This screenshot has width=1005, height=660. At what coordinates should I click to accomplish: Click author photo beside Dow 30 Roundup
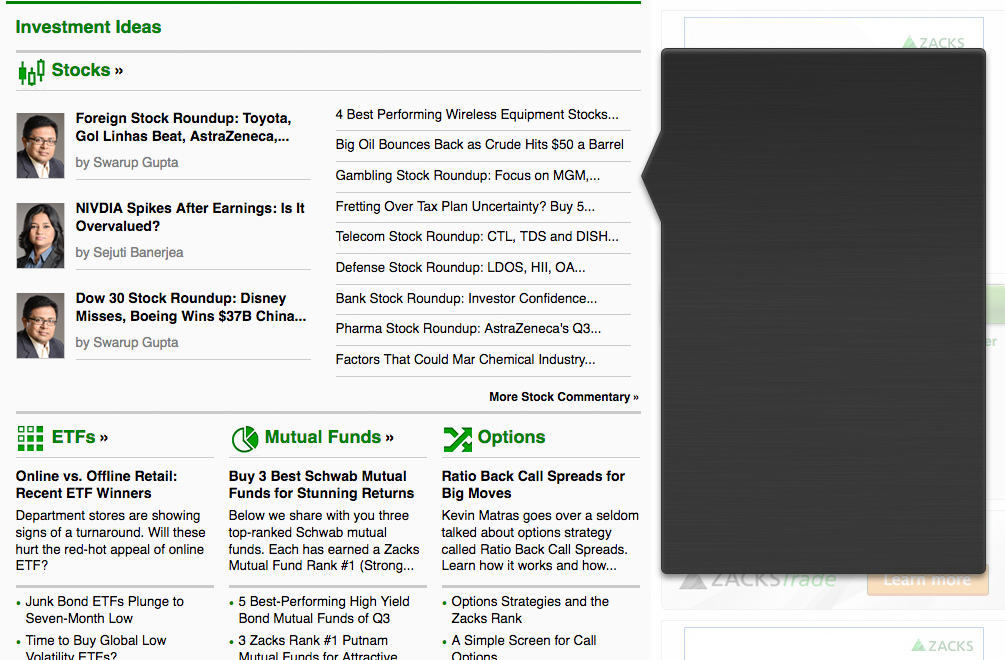click(x=40, y=325)
